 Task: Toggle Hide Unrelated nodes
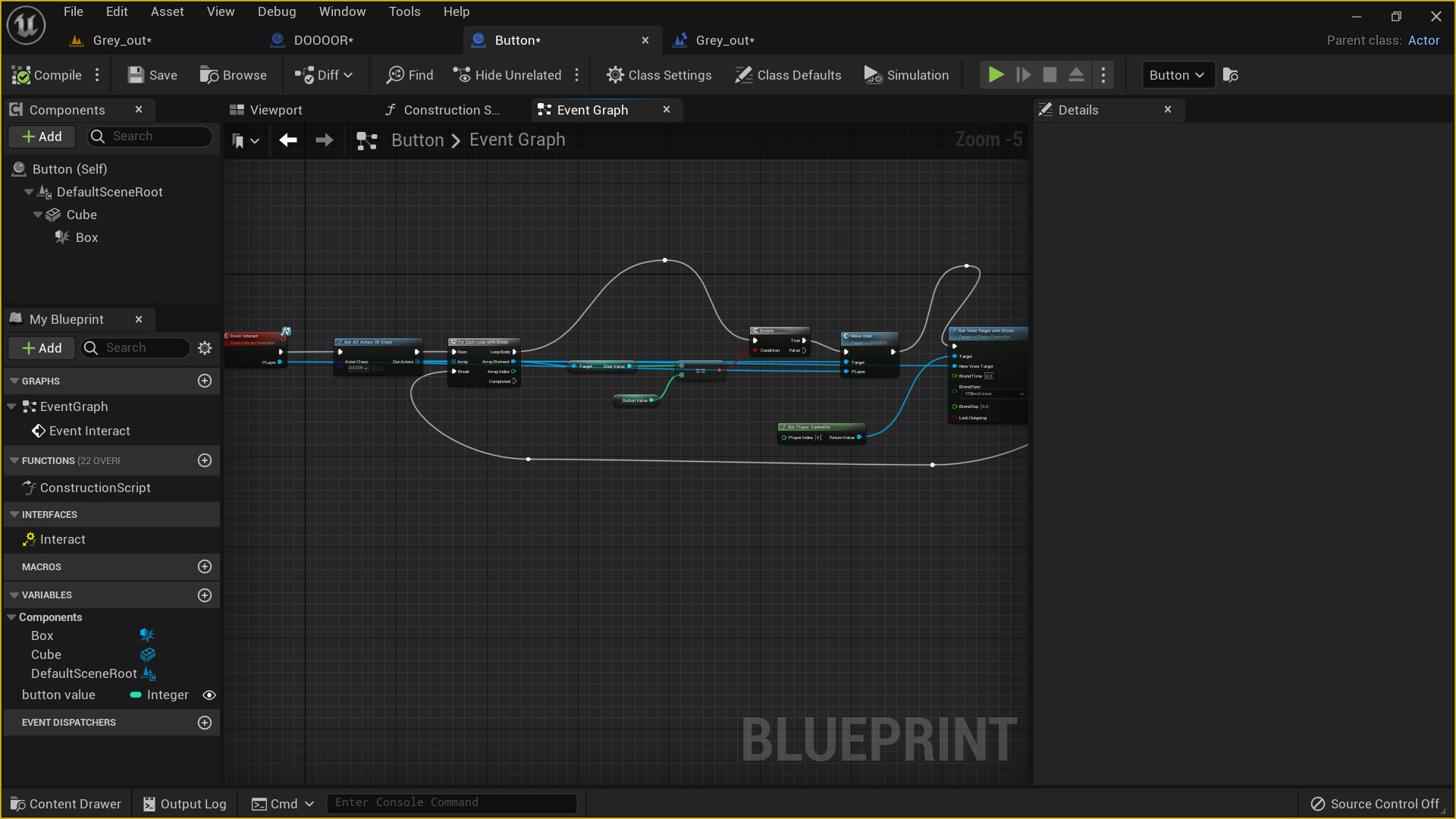507,75
